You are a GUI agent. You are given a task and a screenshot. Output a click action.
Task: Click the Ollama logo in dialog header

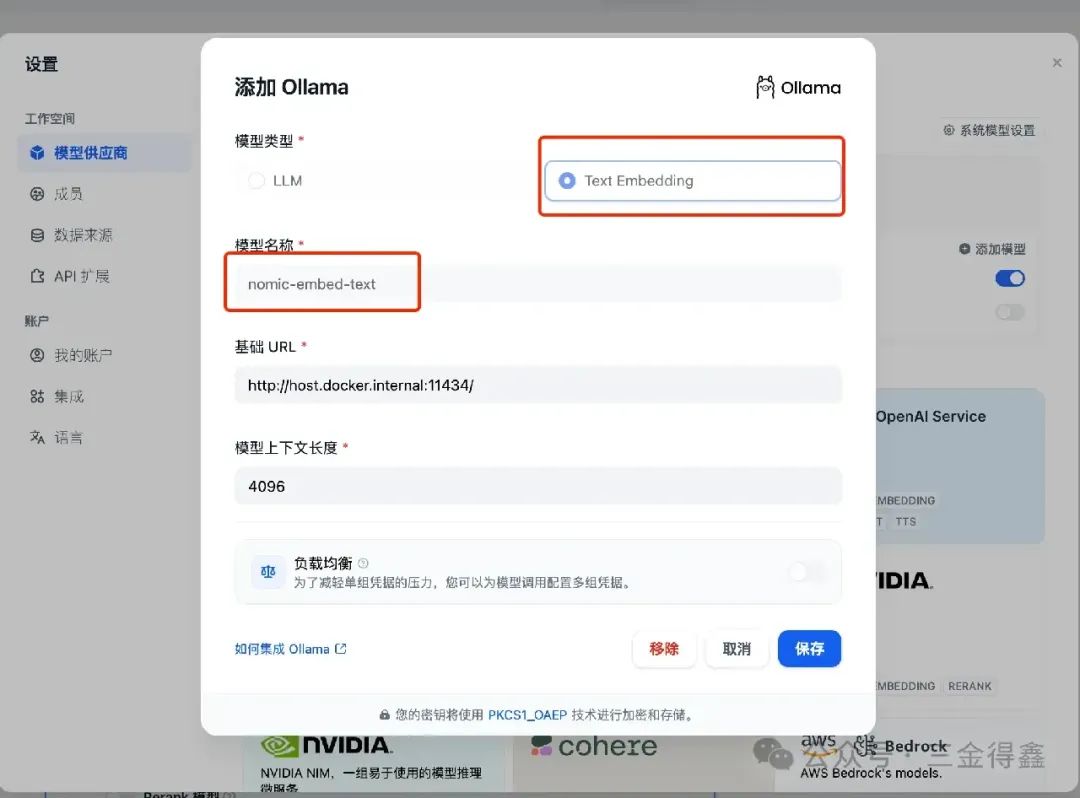764,87
